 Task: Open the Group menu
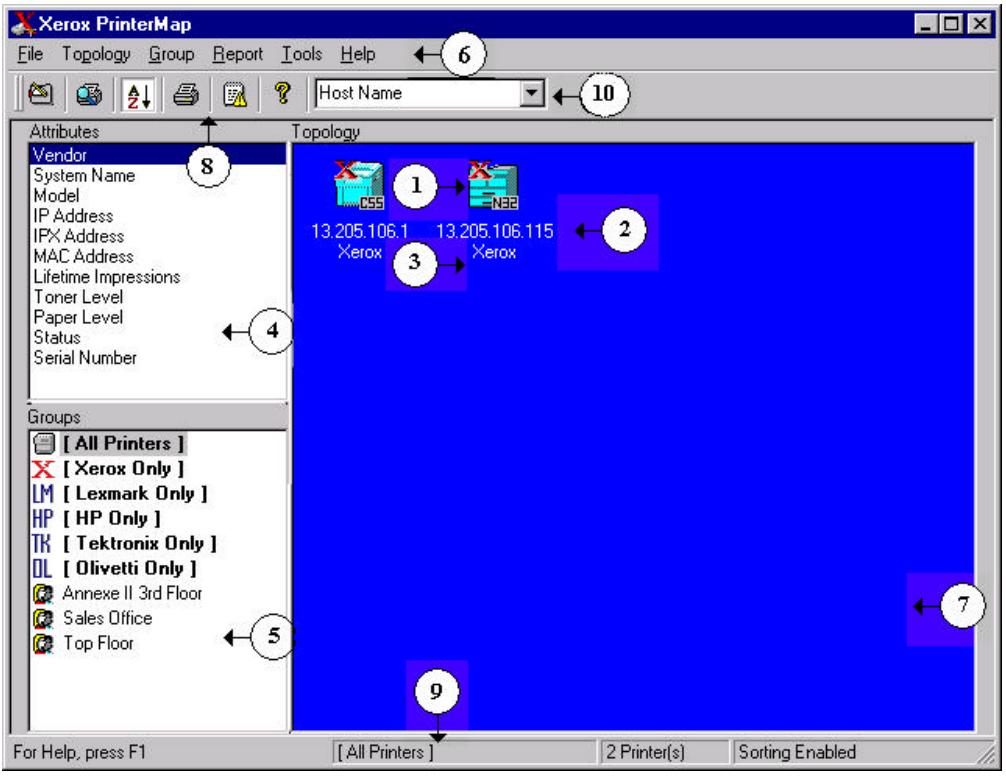click(x=171, y=55)
